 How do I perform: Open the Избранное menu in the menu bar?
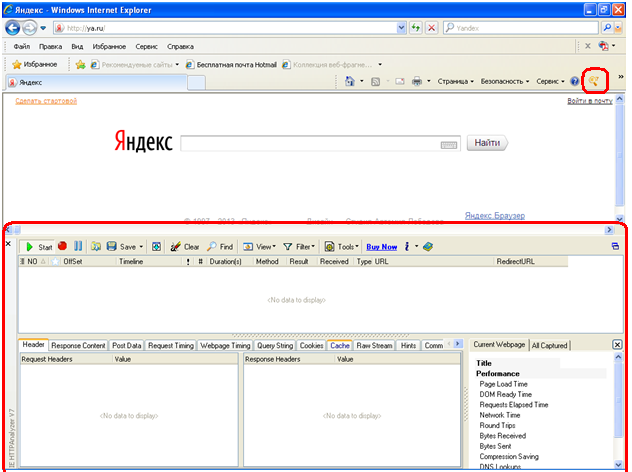[109, 47]
